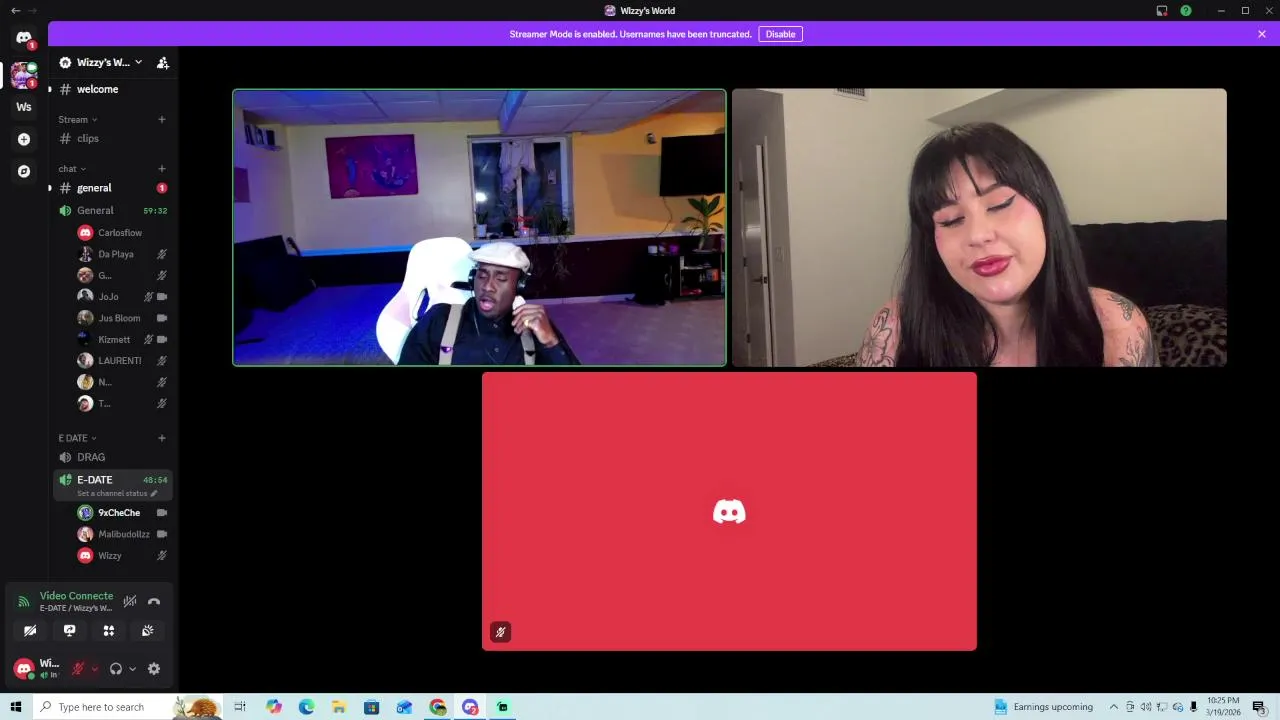This screenshot has width=1280, height=720.
Task: Open taskbar clock showing 10:25 PM
Action: 1224,707
